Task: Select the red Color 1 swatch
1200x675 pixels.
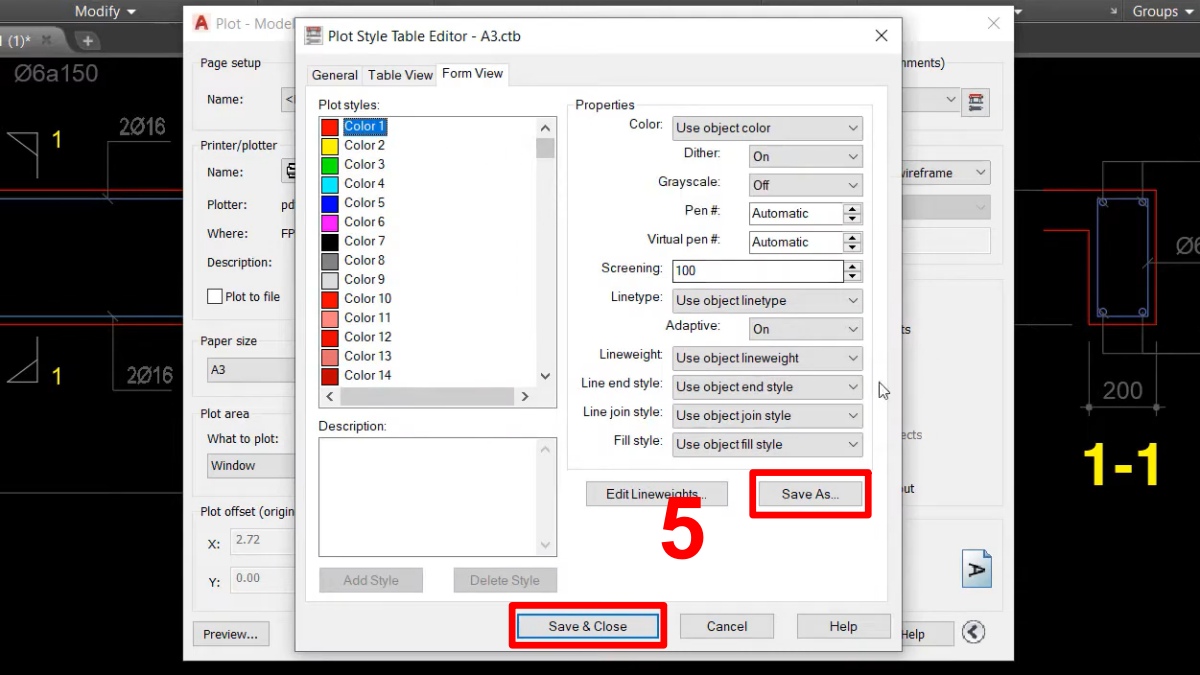Action: tap(330, 127)
